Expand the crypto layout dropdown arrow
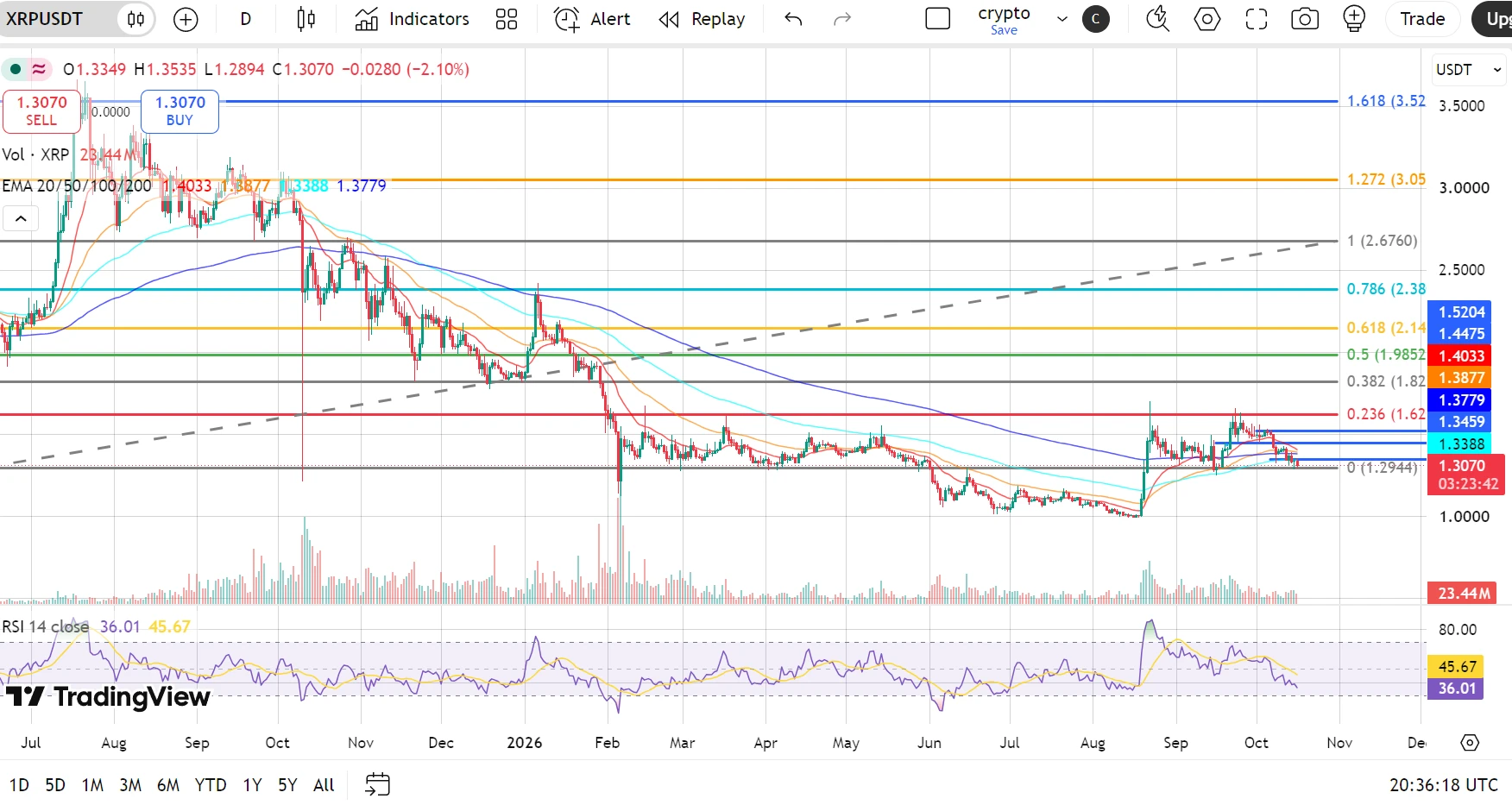The height and width of the screenshot is (805, 1512). coord(1062,19)
